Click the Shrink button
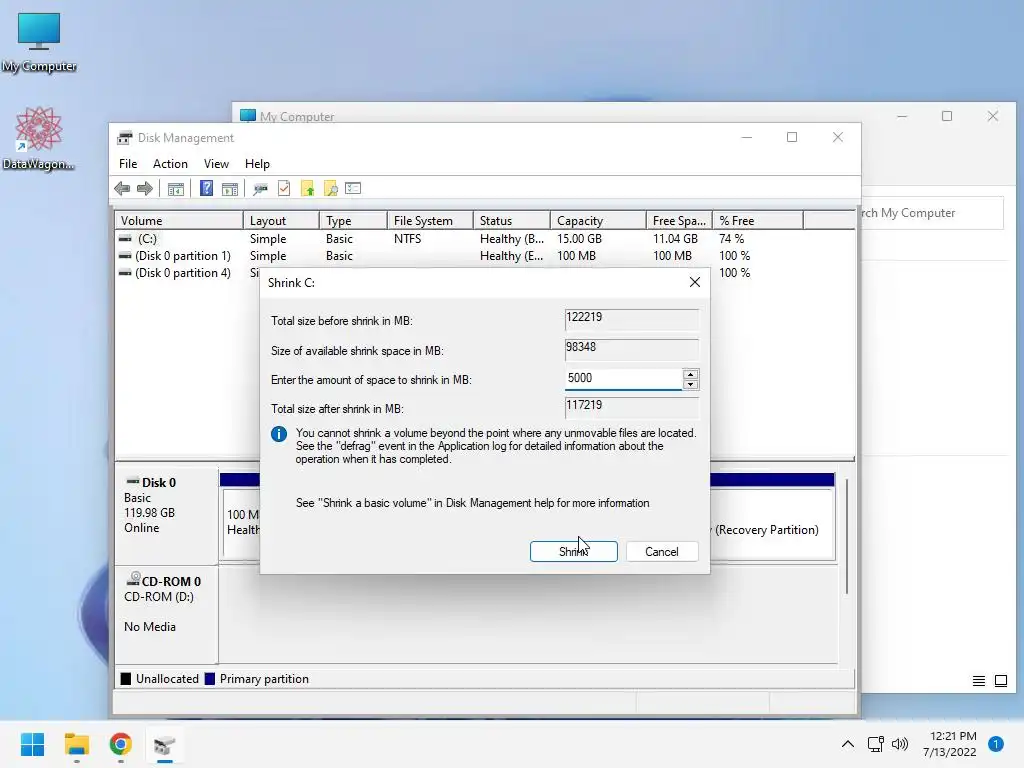Viewport: 1024px width, 768px height. coord(573,551)
